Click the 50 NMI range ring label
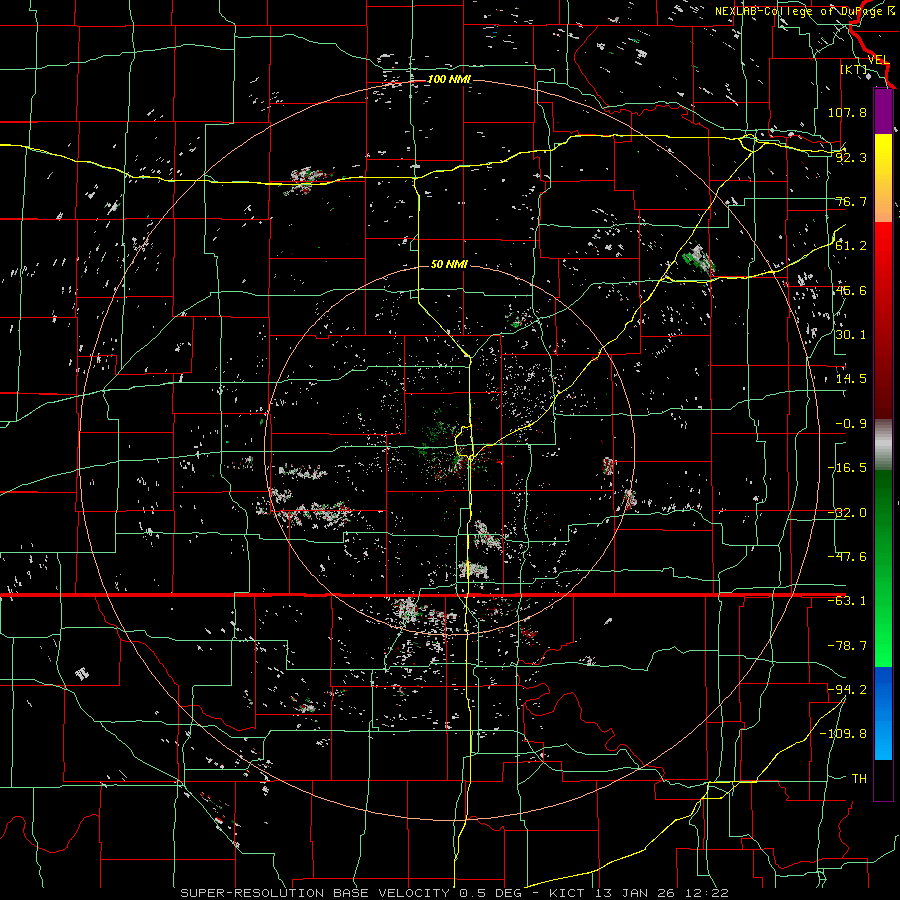The width and height of the screenshot is (900, 900). 449,264
